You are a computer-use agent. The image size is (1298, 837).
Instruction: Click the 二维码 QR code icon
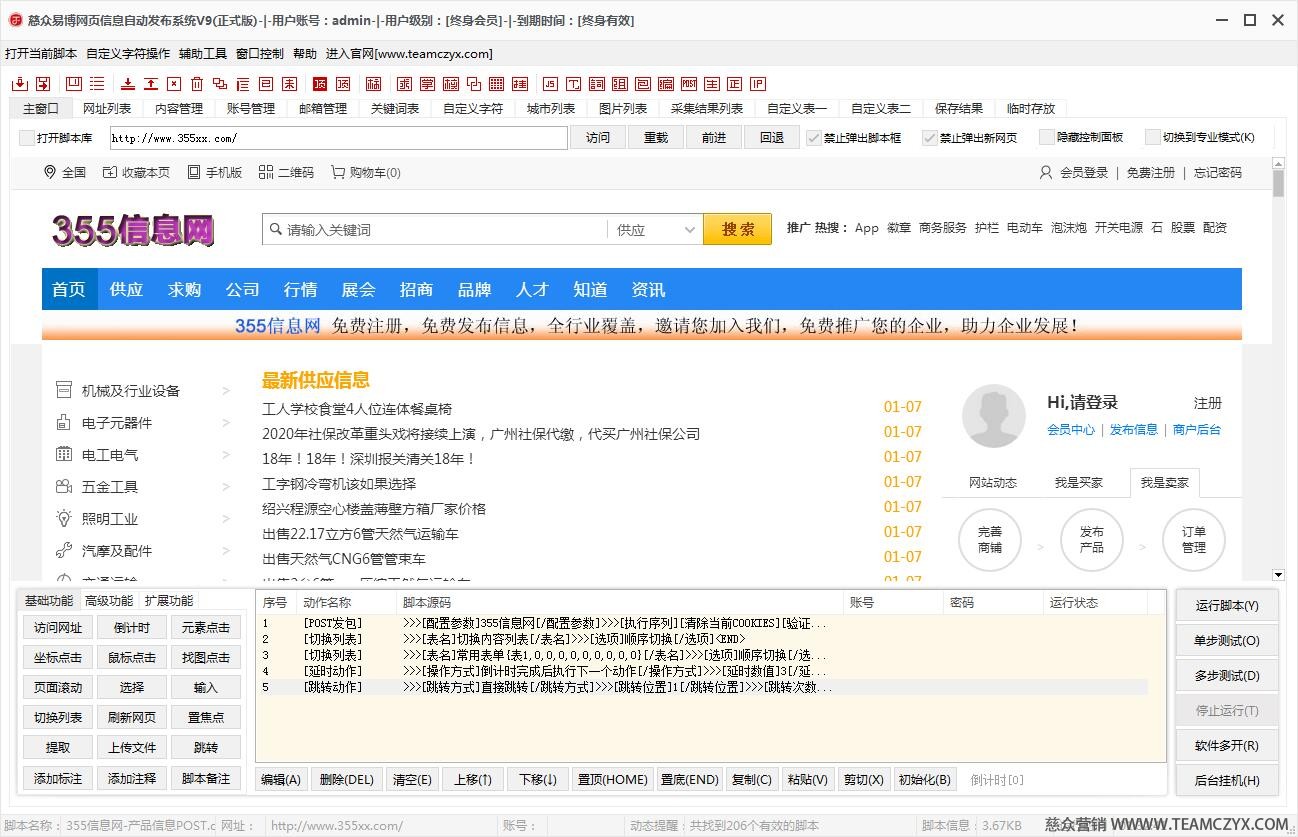click(266, 172)
